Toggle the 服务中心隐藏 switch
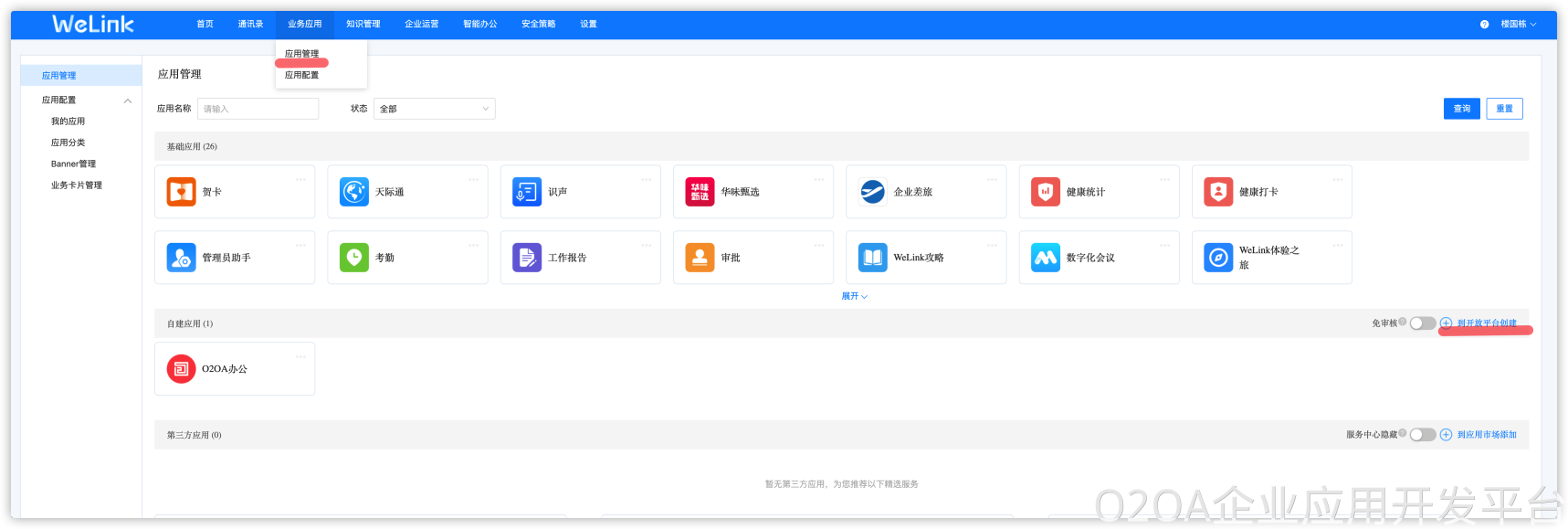Image resolution: width=1568 pixels, height=529 pixels. coord(1422,435)
